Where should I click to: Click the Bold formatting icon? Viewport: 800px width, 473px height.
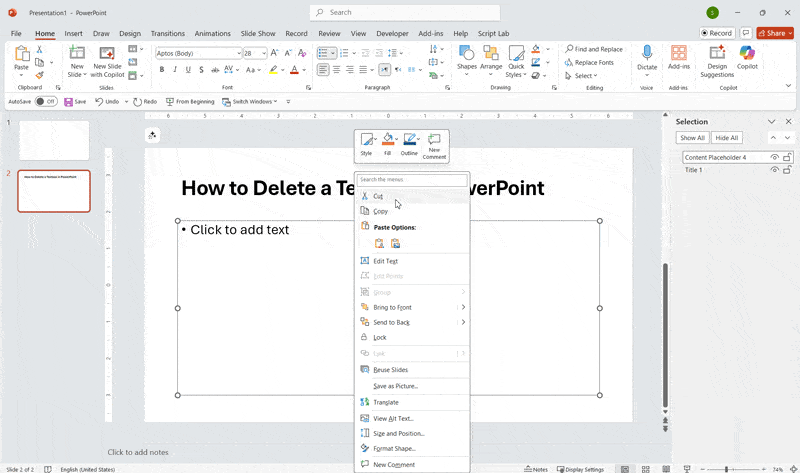click(161, 70)
